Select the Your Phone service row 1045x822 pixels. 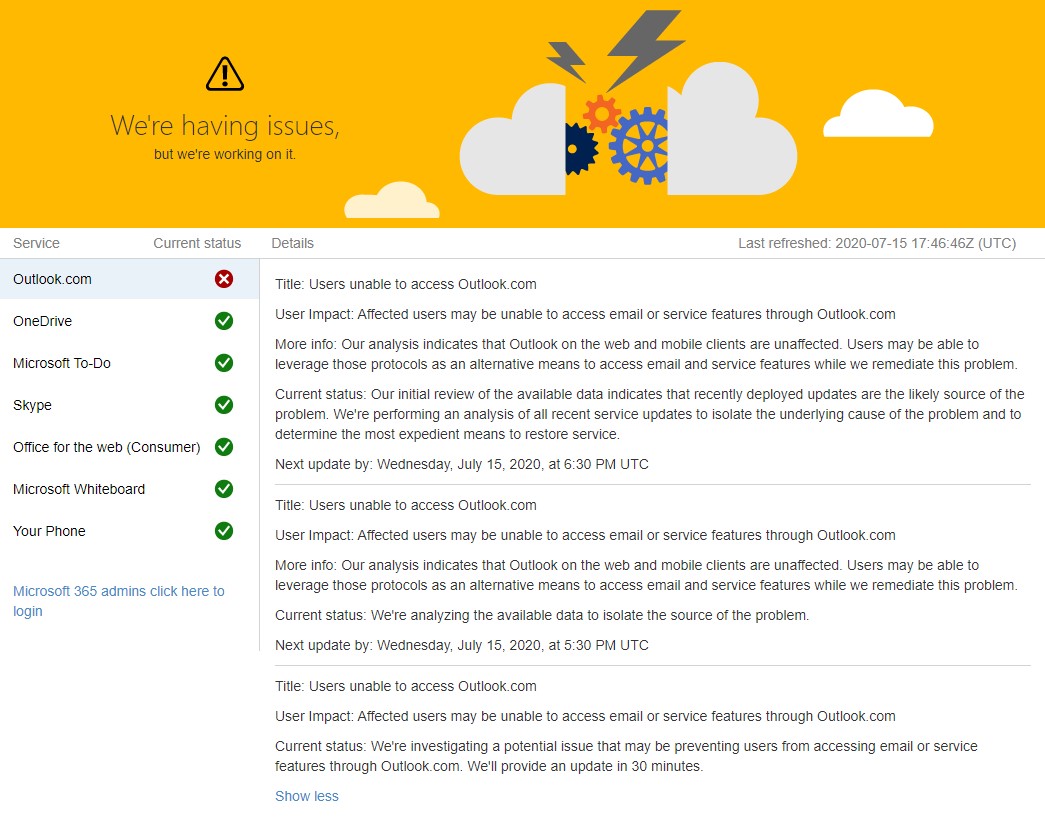(x=129, y=531)
